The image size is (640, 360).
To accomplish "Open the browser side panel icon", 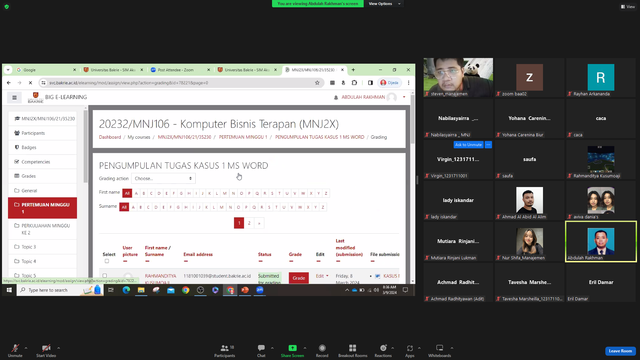I will (x=370, y=82).
